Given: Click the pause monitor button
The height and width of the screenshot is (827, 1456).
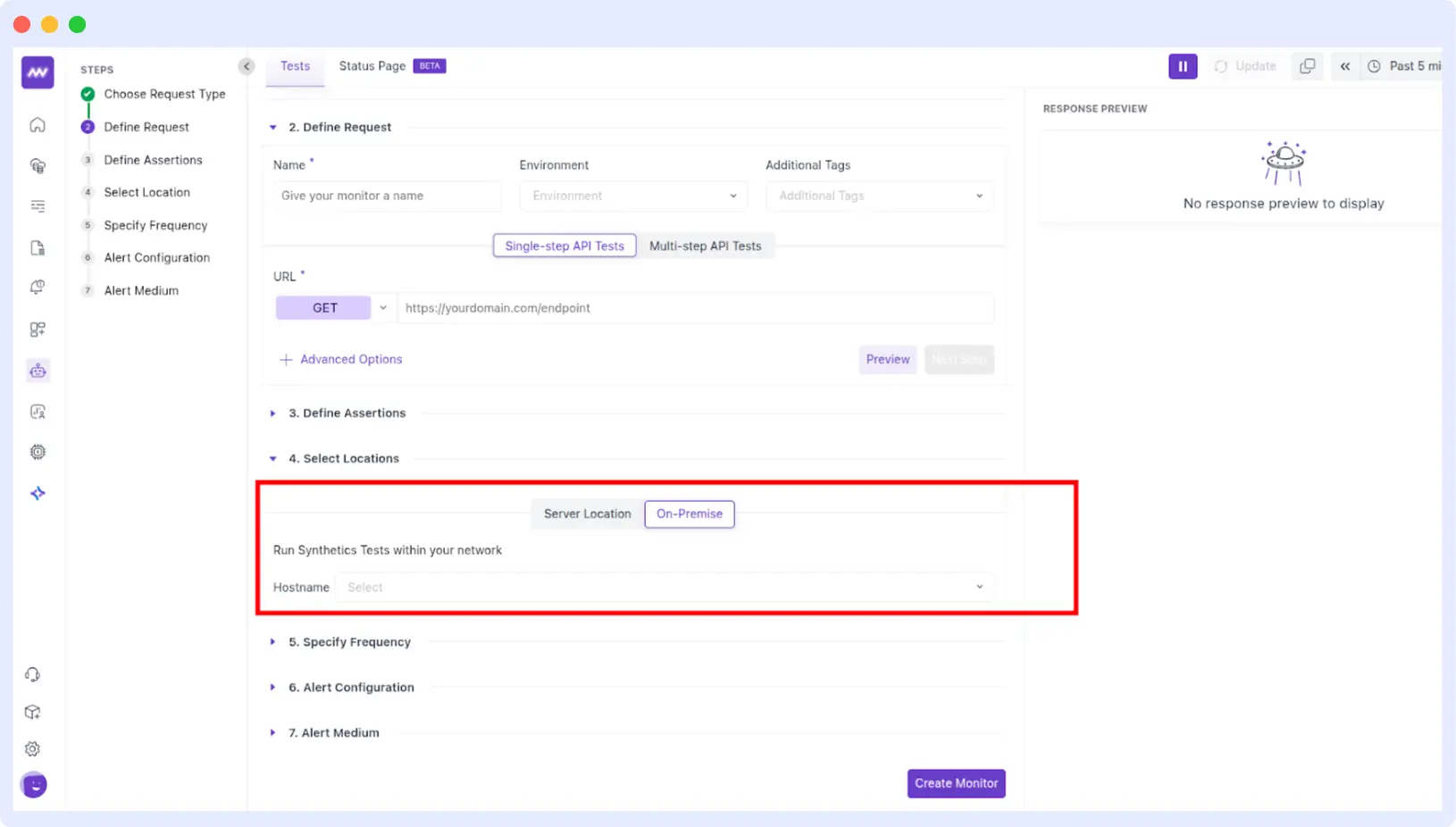Looking at the screenshot, I should coord(1183,66).
